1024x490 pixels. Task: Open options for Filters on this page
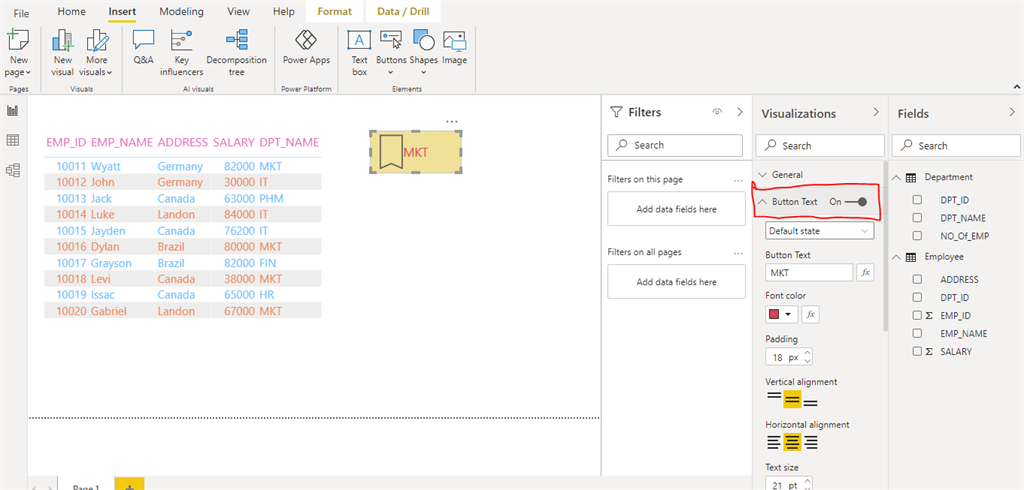click(738, 180)
